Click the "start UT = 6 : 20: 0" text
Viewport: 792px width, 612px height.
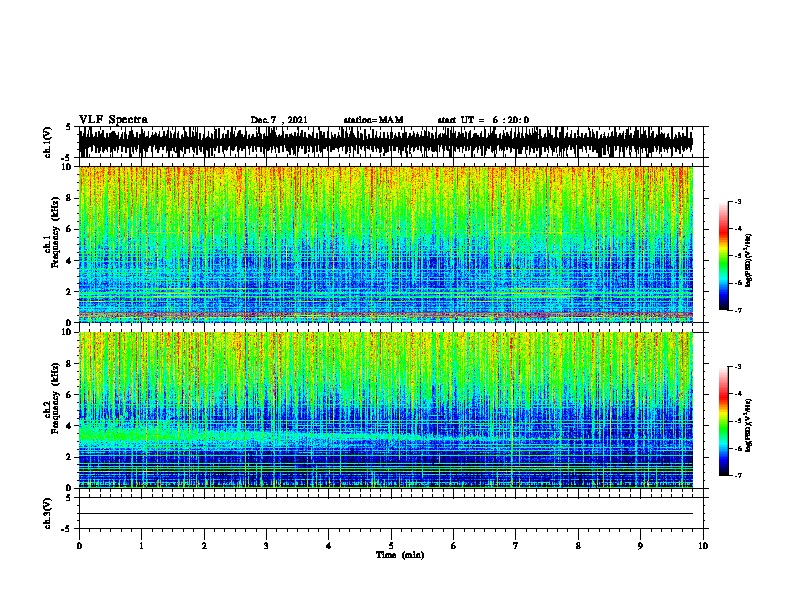pos(483,120)
